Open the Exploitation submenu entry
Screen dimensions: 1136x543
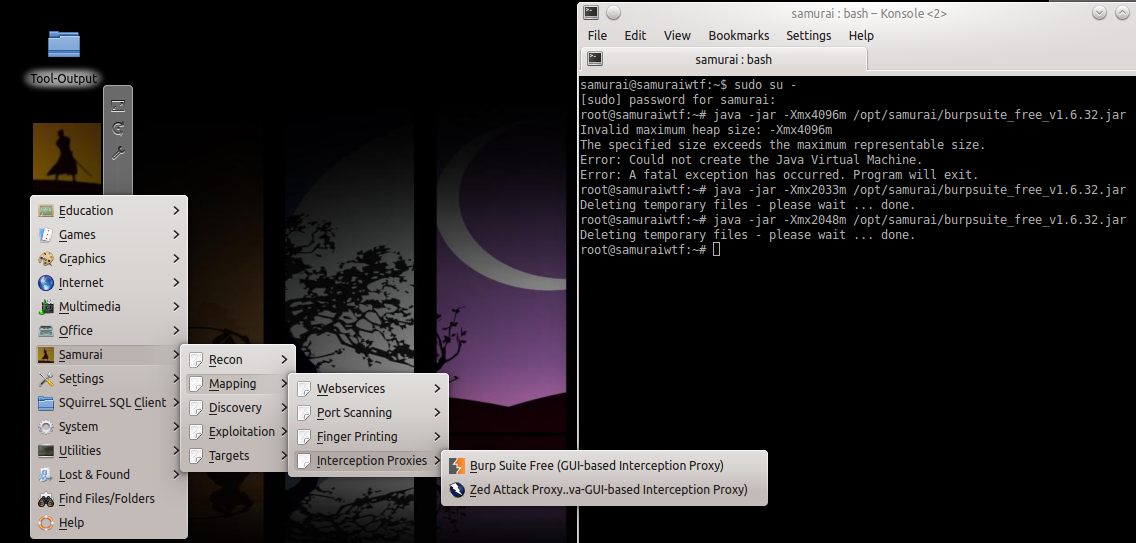click(x=238, y=431)
